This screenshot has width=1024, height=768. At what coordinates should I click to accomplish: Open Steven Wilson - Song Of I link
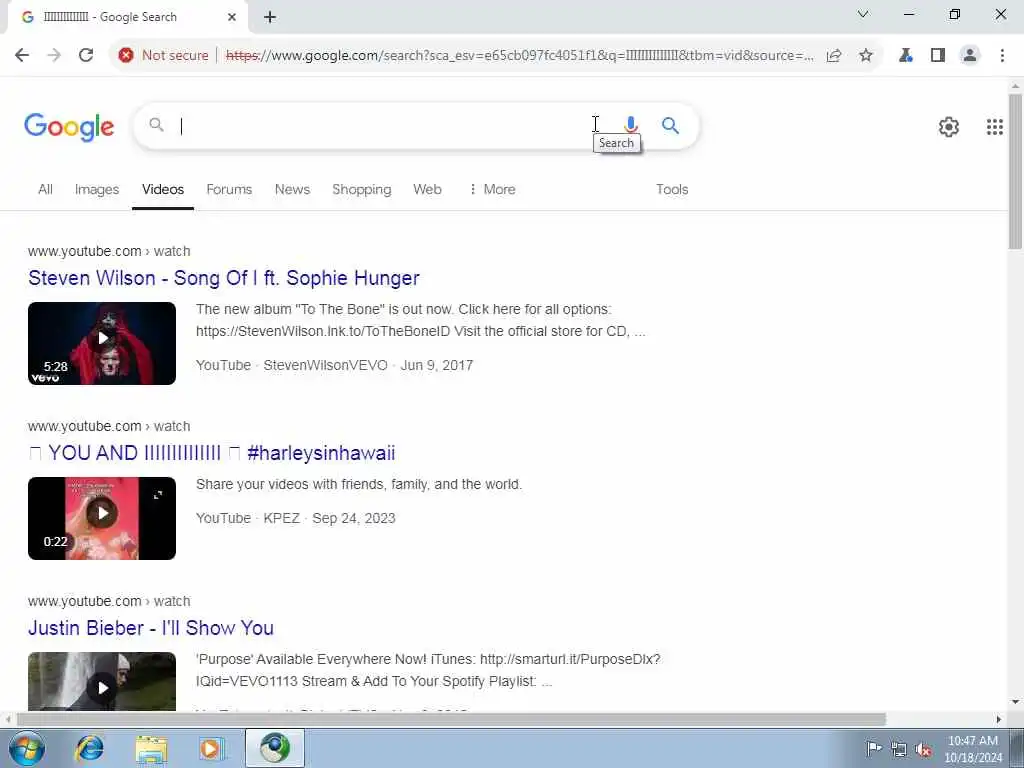[x=223, y=278]
